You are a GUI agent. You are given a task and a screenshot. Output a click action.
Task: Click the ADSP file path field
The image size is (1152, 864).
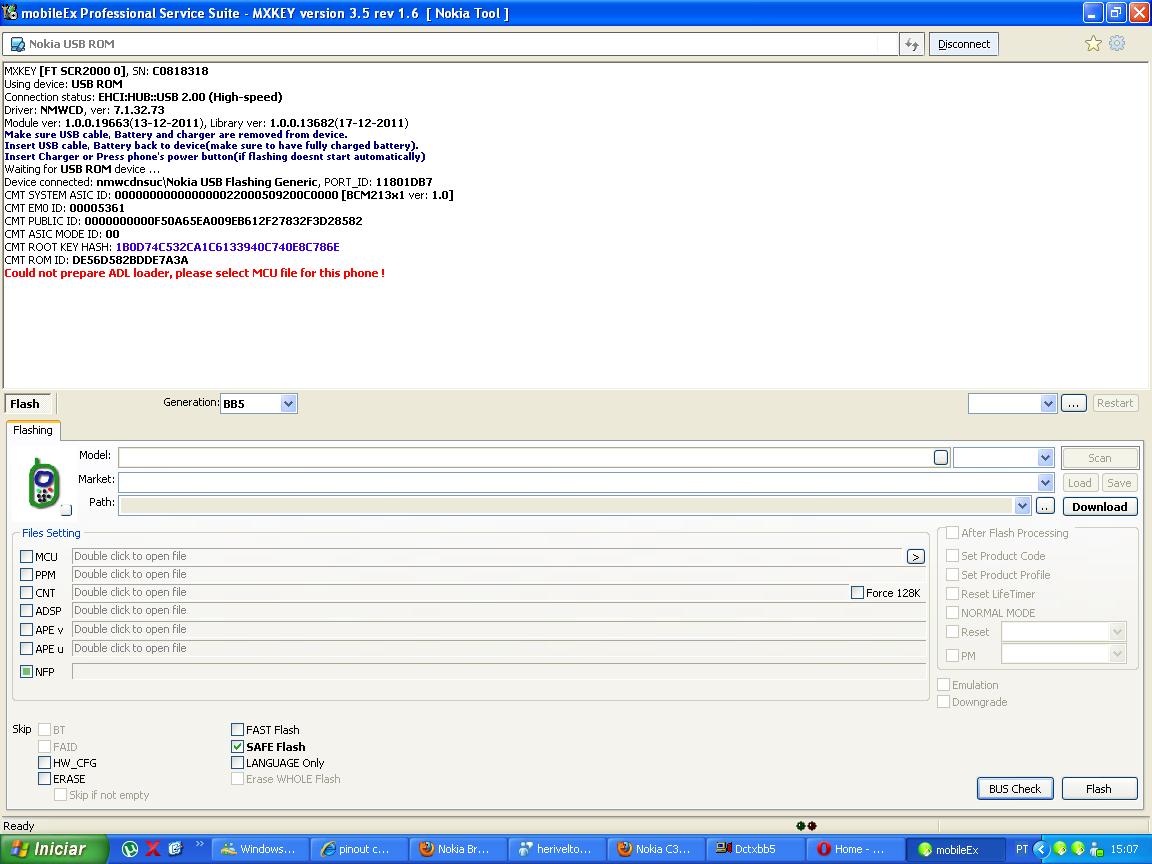pos(499,611)
